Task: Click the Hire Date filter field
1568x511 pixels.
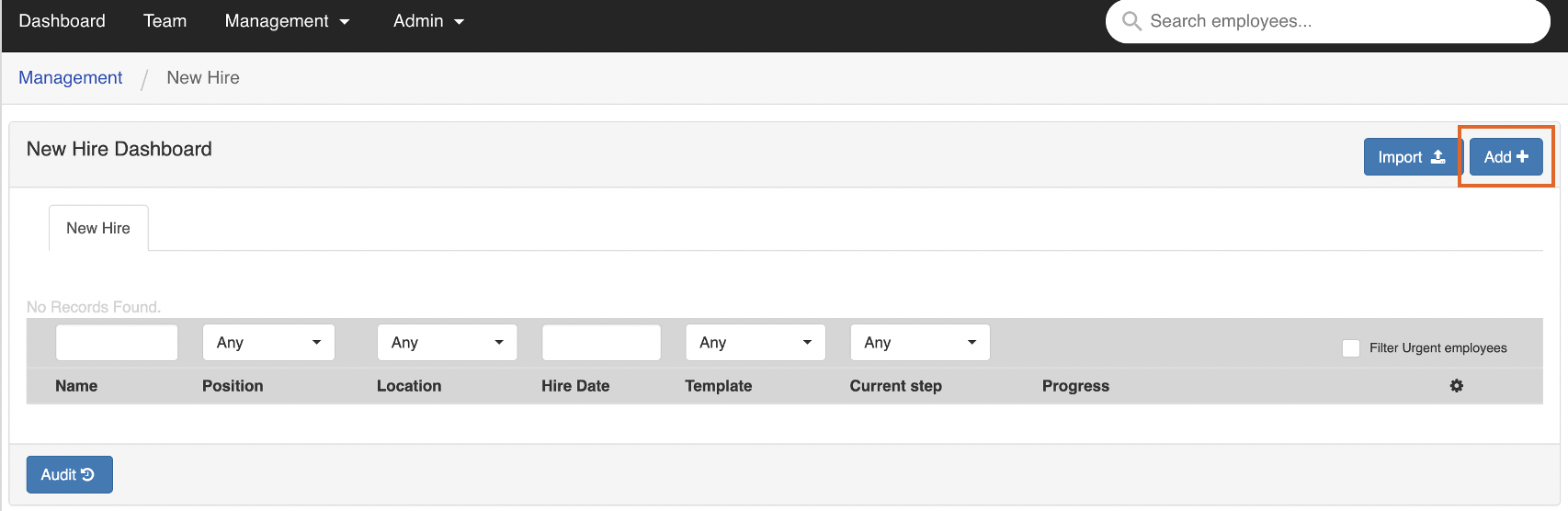Action: point(601,343)
